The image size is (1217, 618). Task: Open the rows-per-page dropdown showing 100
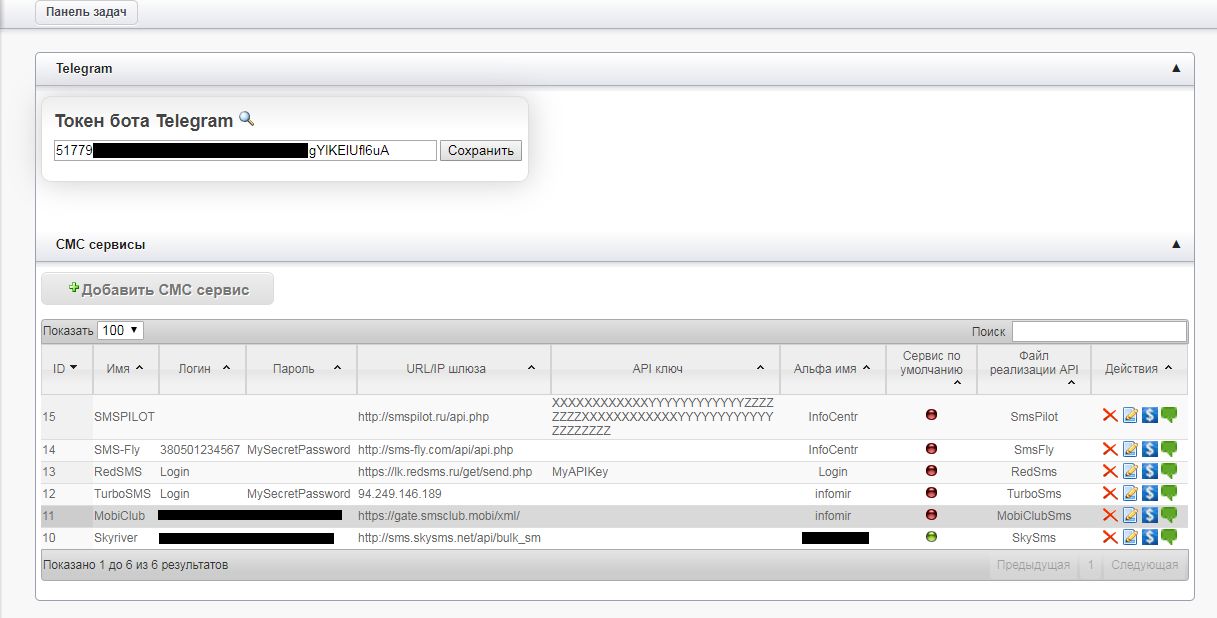coord(120,330)
